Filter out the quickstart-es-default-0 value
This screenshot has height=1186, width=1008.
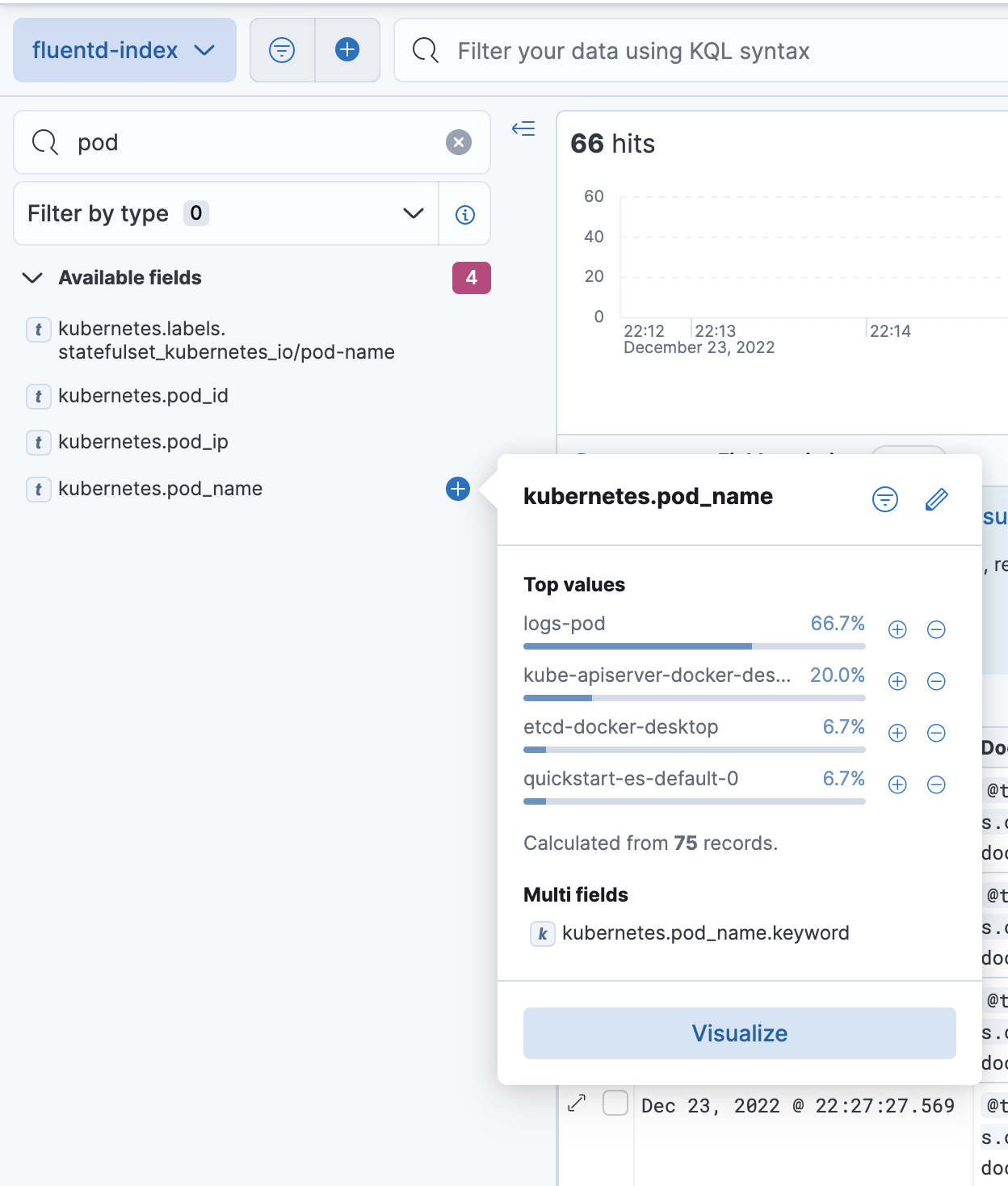point(936,784)
